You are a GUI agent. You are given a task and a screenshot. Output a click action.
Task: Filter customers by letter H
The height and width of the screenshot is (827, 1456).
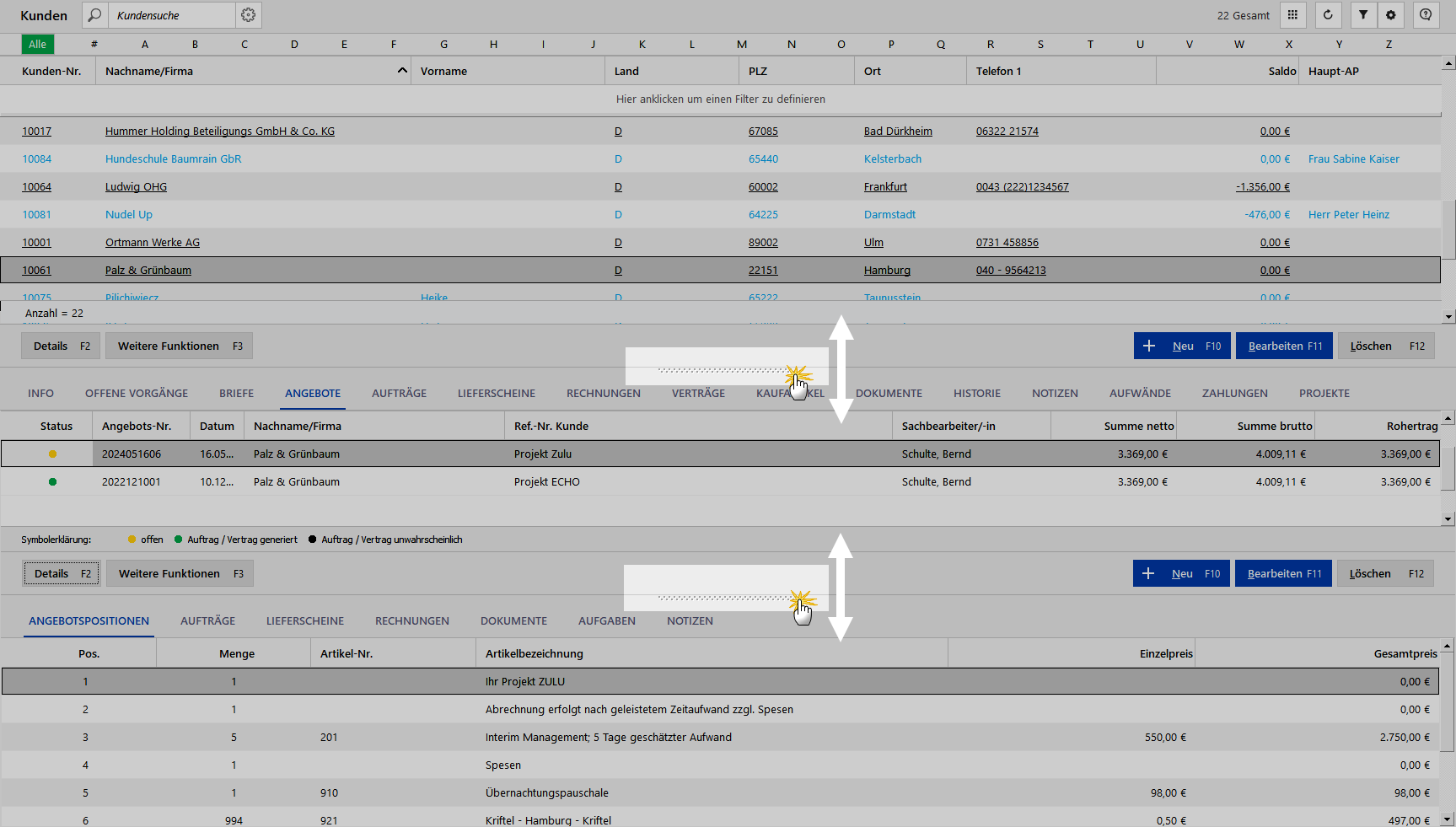(x=493, y=45)
